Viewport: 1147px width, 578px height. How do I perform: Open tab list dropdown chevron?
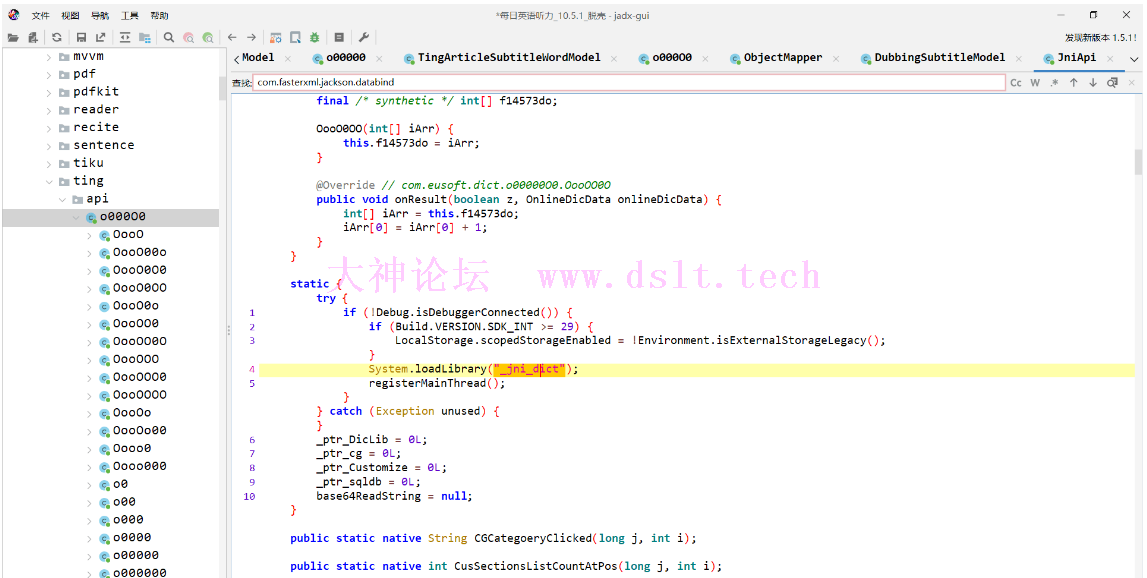1134,59
